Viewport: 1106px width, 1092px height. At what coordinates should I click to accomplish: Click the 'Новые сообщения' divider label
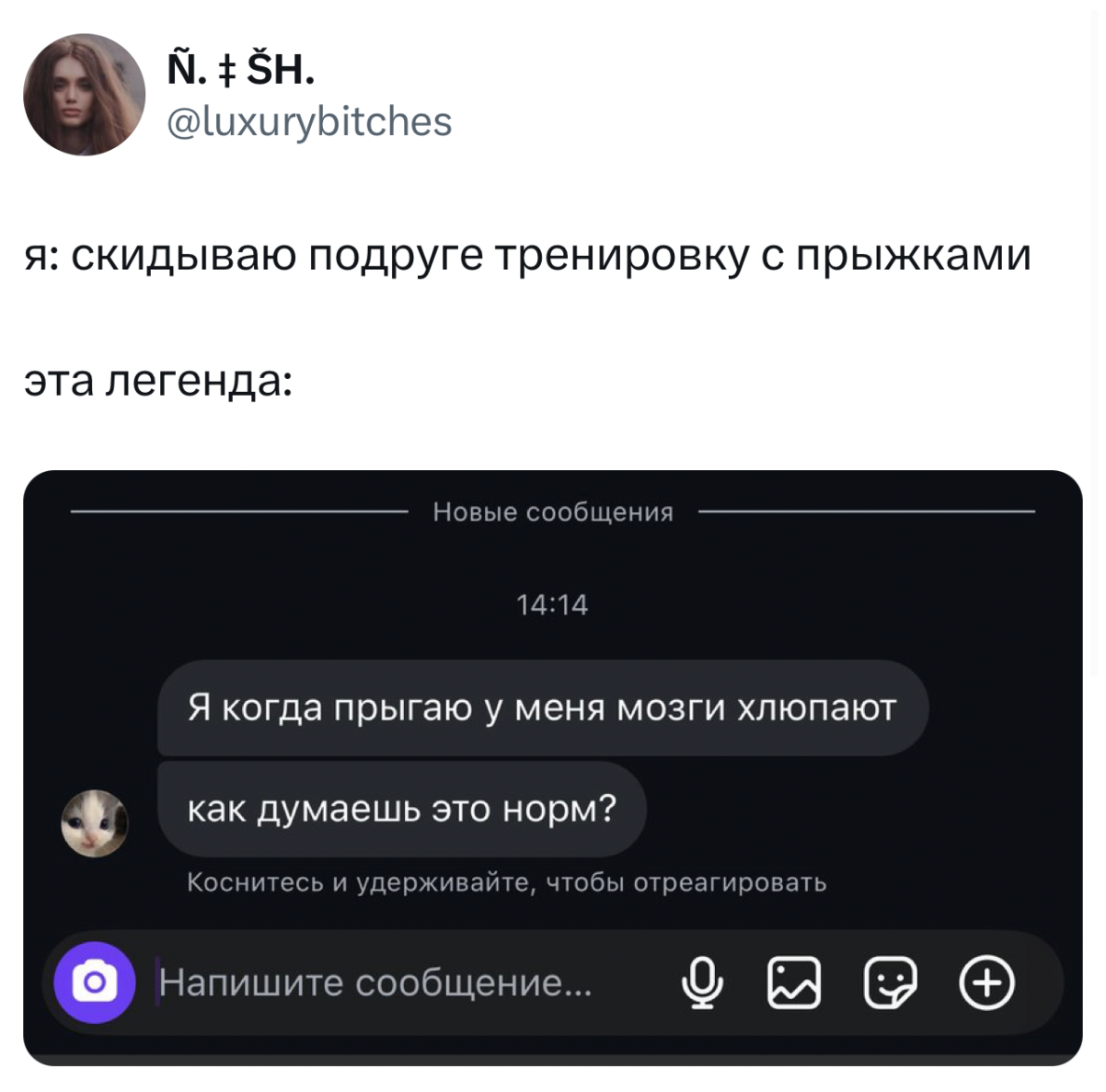pyautogui.click(x=553, y=512)
